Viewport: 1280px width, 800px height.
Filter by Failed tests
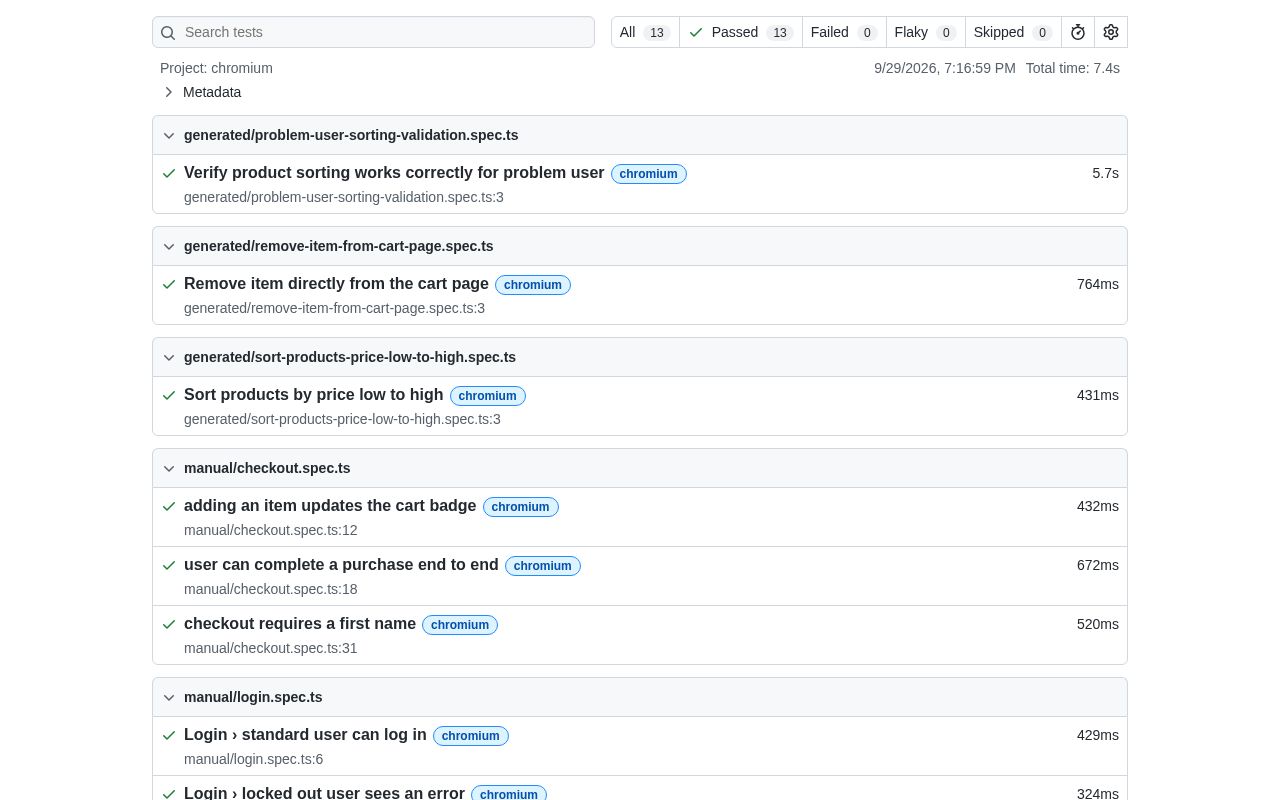(844, 32)
